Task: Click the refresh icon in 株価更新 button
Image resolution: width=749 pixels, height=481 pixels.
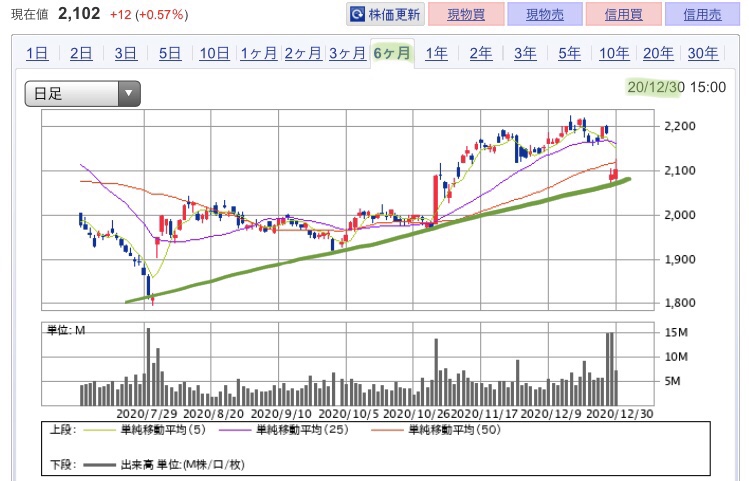Action: pos(357,14)
